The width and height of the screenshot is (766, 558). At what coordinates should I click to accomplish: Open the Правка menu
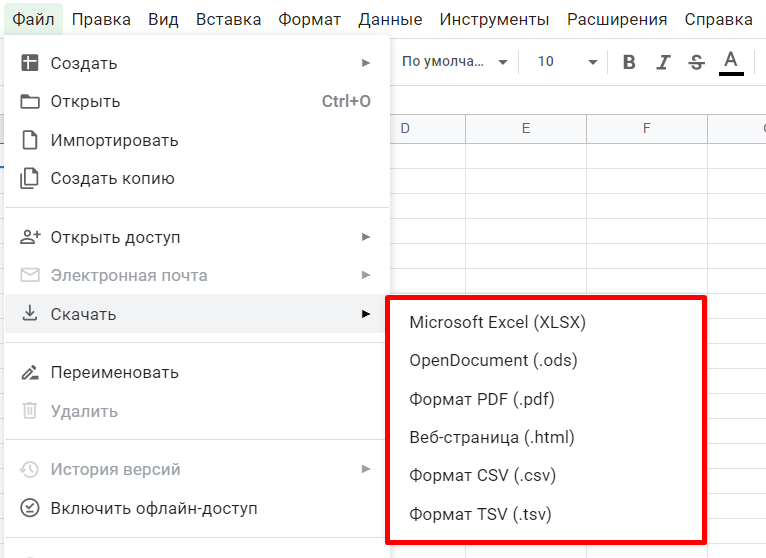pos(101,20)
